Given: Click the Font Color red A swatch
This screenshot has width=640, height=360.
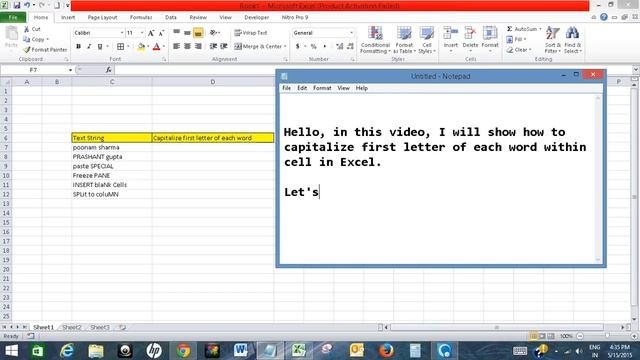Looking at the screenshot, I should click(156, 47).
